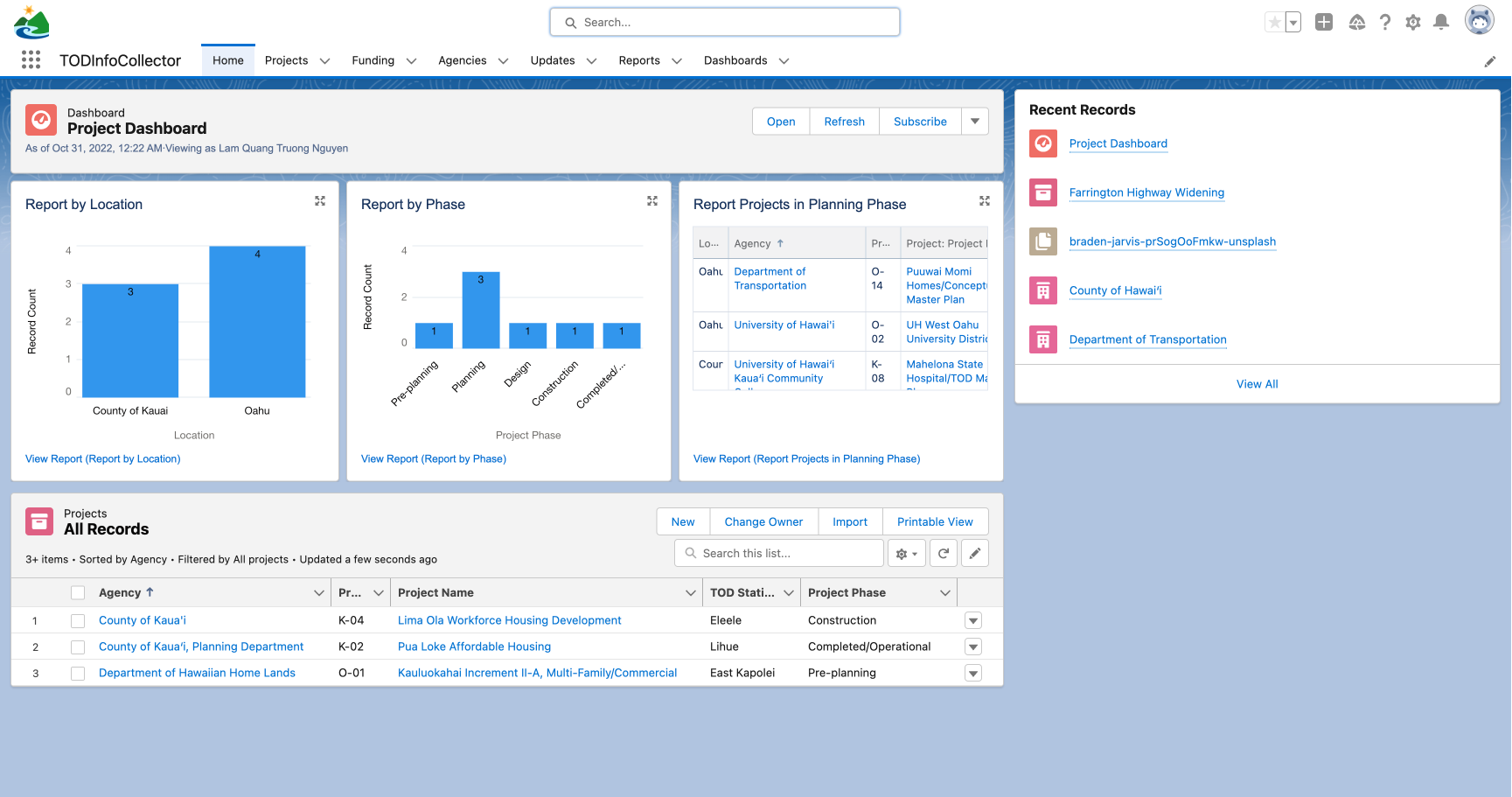Open the Projects navigation dropdown
Viewport: 1512px width, 797px height.
(x=324, y=60)
